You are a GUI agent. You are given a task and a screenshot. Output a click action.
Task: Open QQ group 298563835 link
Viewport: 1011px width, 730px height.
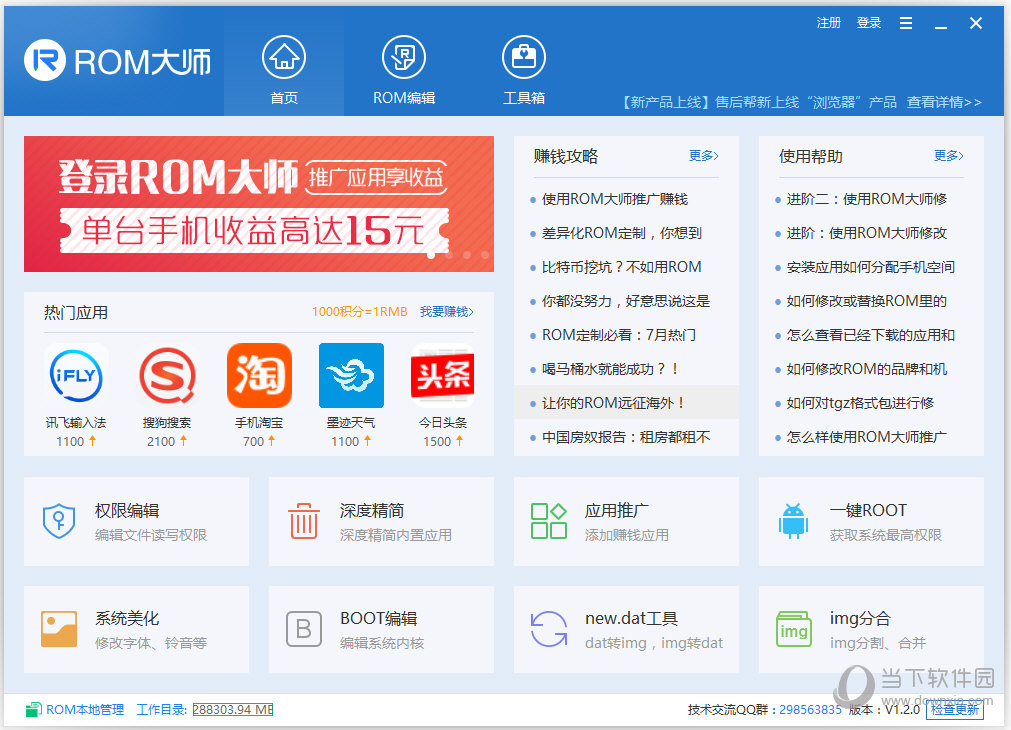(810, 709)
